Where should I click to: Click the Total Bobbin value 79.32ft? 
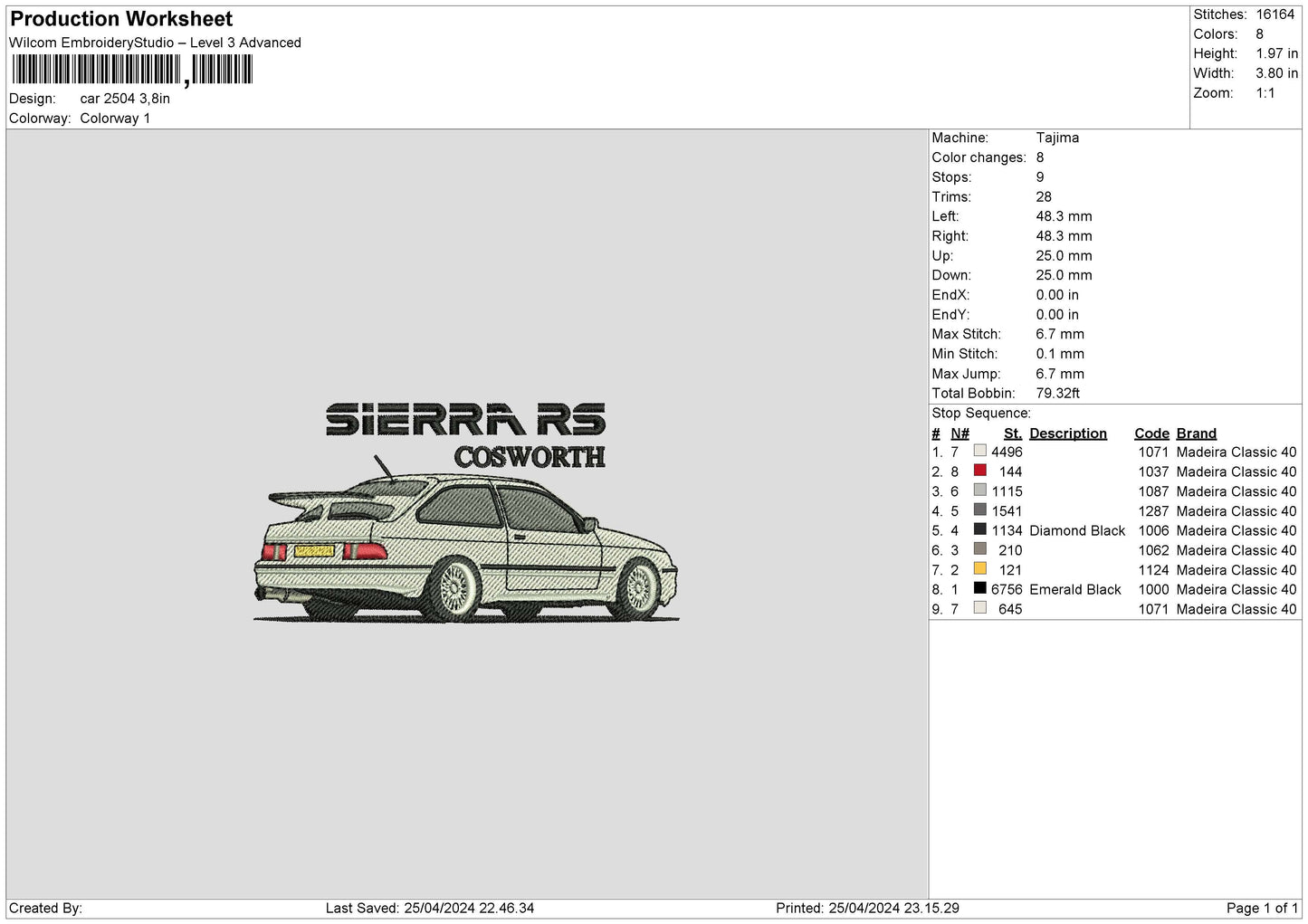point(1058,394)
